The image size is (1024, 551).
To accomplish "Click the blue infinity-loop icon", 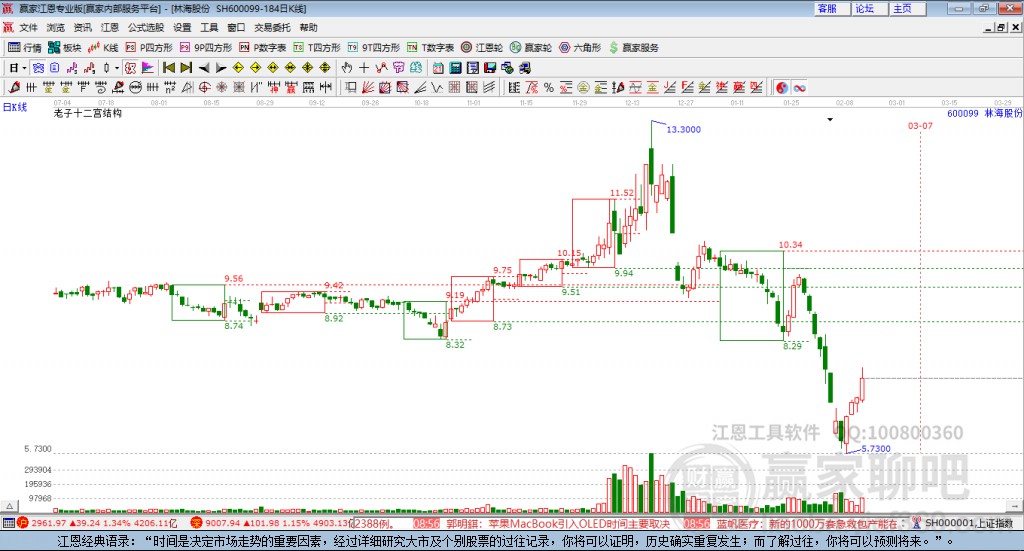I will pyautogui.click(x=799, y=87).
